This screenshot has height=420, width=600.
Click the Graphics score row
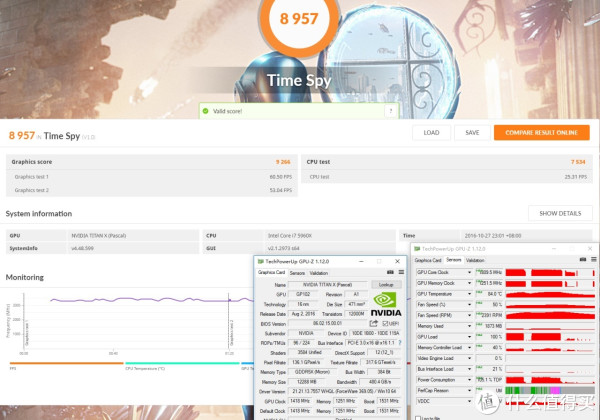[152, 162]
